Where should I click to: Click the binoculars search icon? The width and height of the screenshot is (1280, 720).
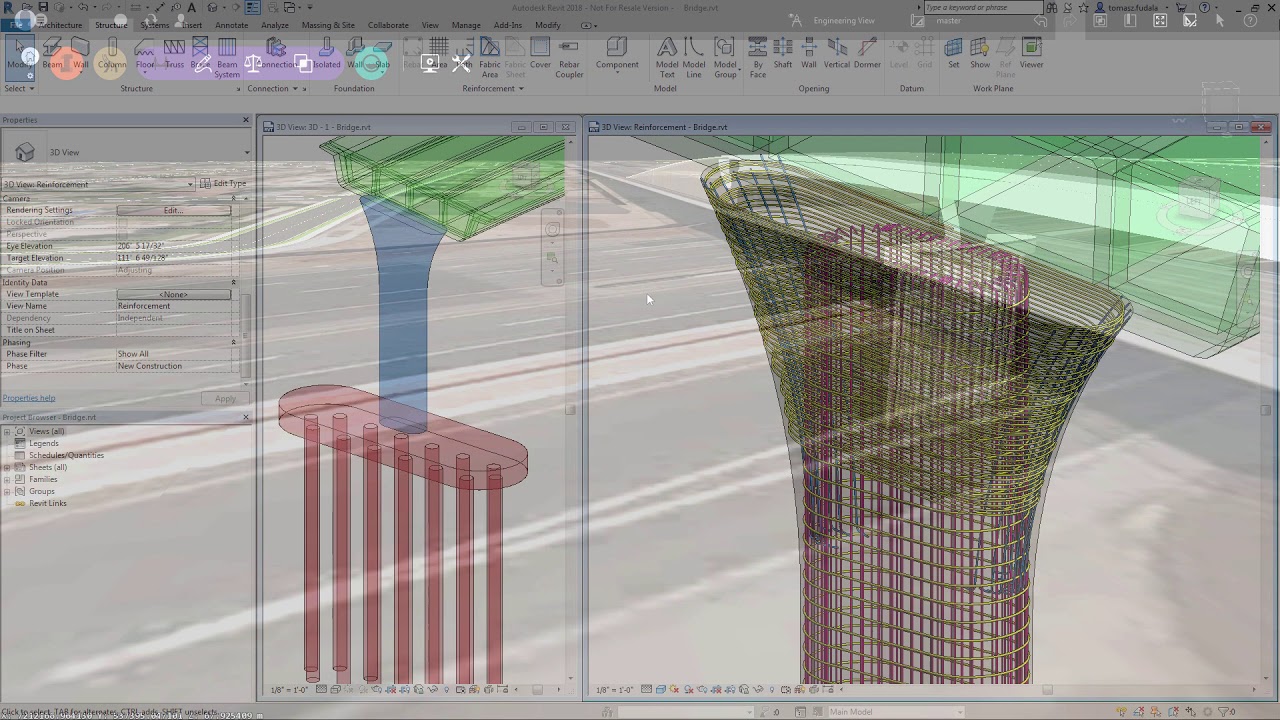tap(1053, 7)
